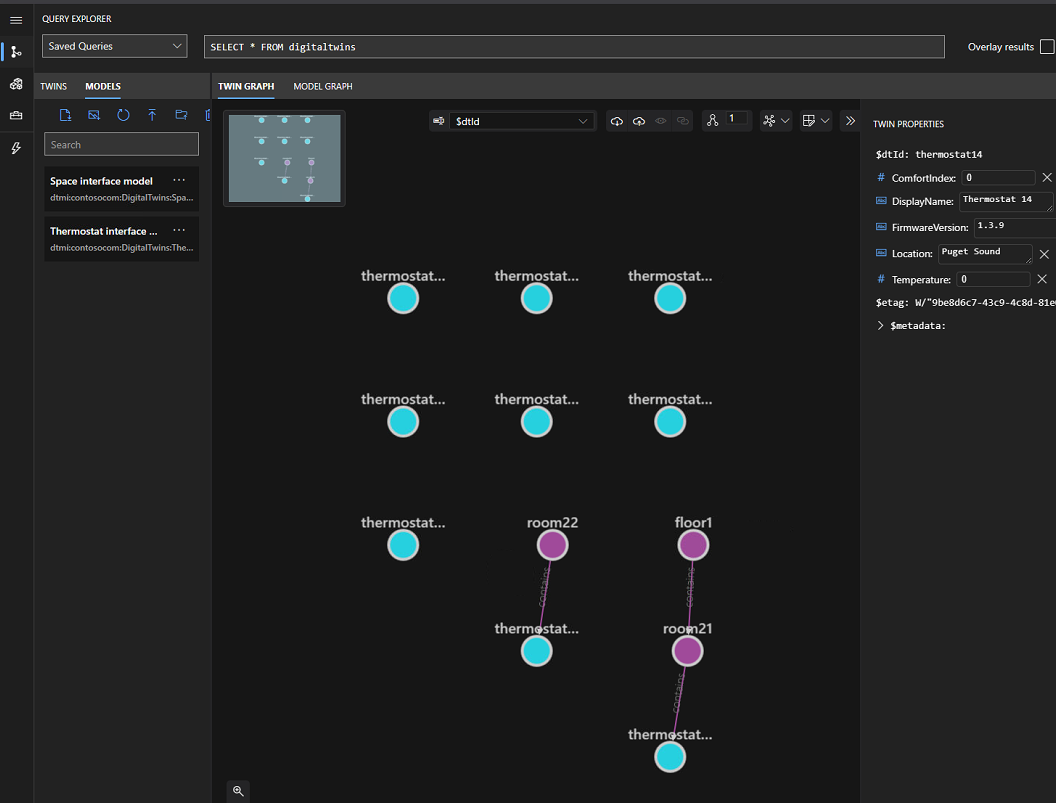Click the relationship link icon in toolbar
The height and width of the screenshot is (803, 1056).
[683, 121]
